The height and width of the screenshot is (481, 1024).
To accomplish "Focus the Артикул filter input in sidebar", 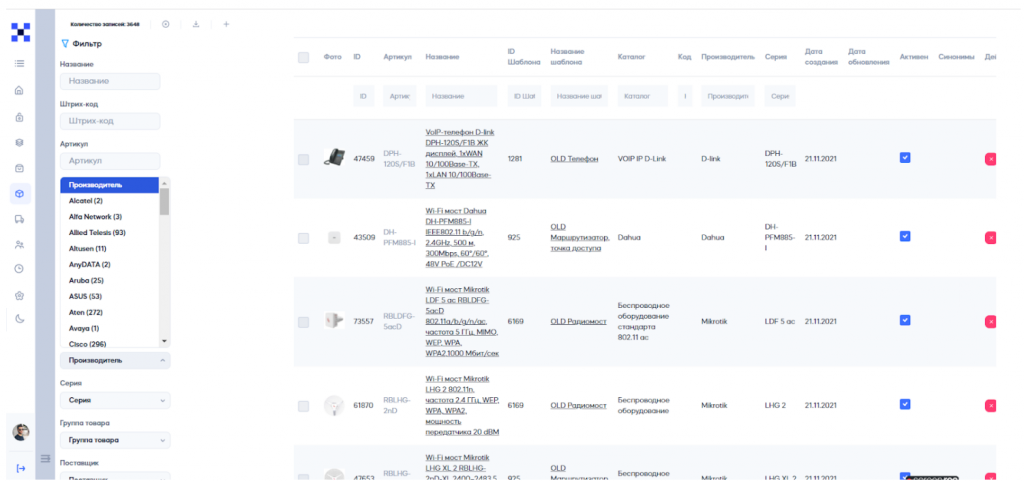I will point(110,161).
